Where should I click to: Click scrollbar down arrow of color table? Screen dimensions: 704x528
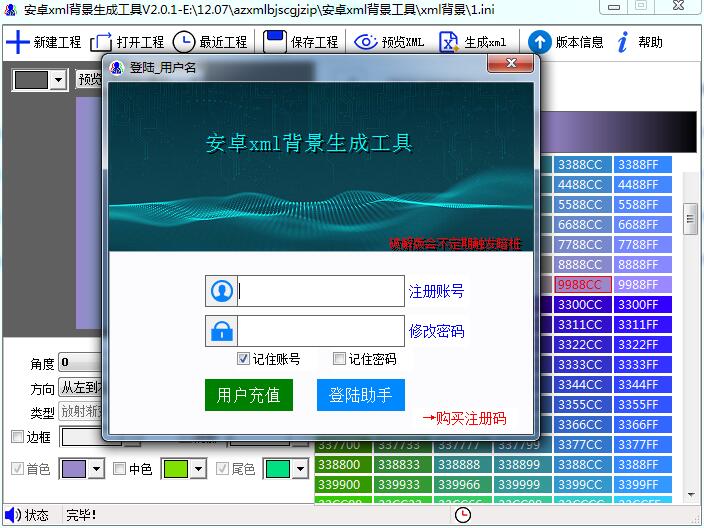coord(690,495)
